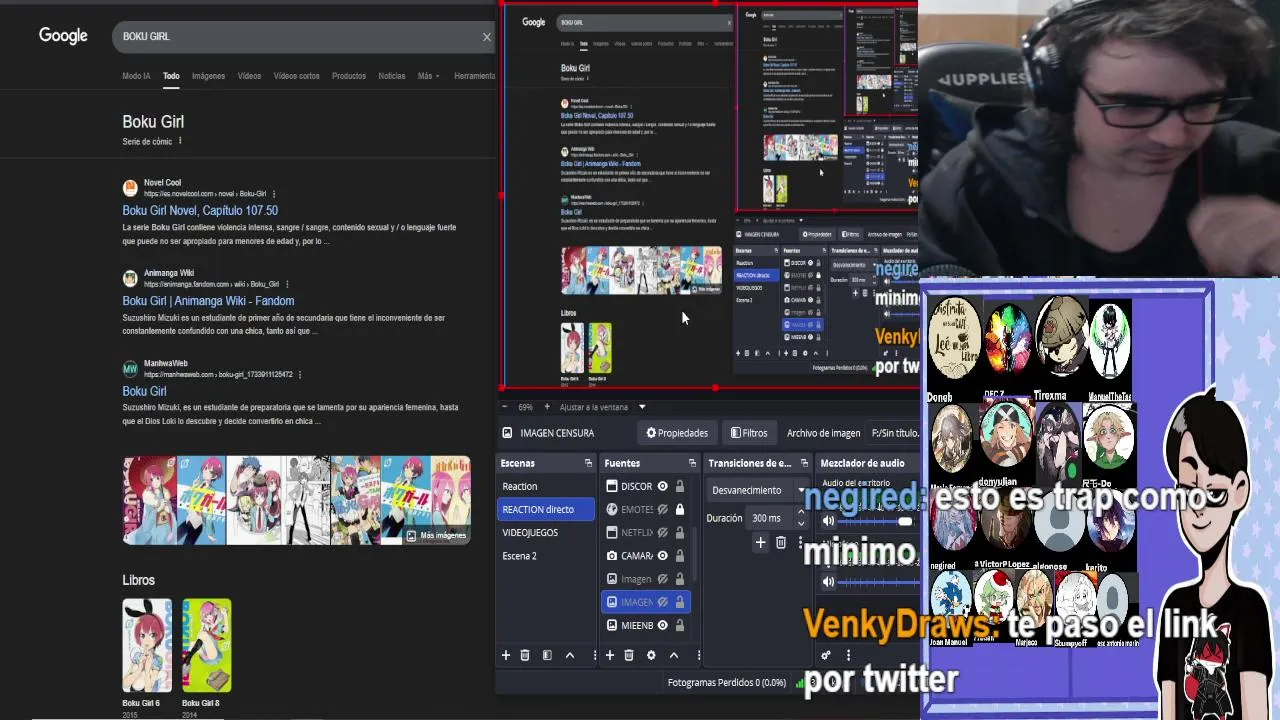This screenshot has height=720, width=1280.
Task: Mute the second mixer channel with its speaker icon
Action: (828, 581)
